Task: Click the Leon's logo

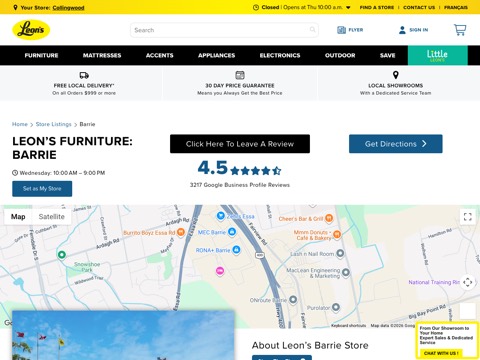Action: point(31,30)
